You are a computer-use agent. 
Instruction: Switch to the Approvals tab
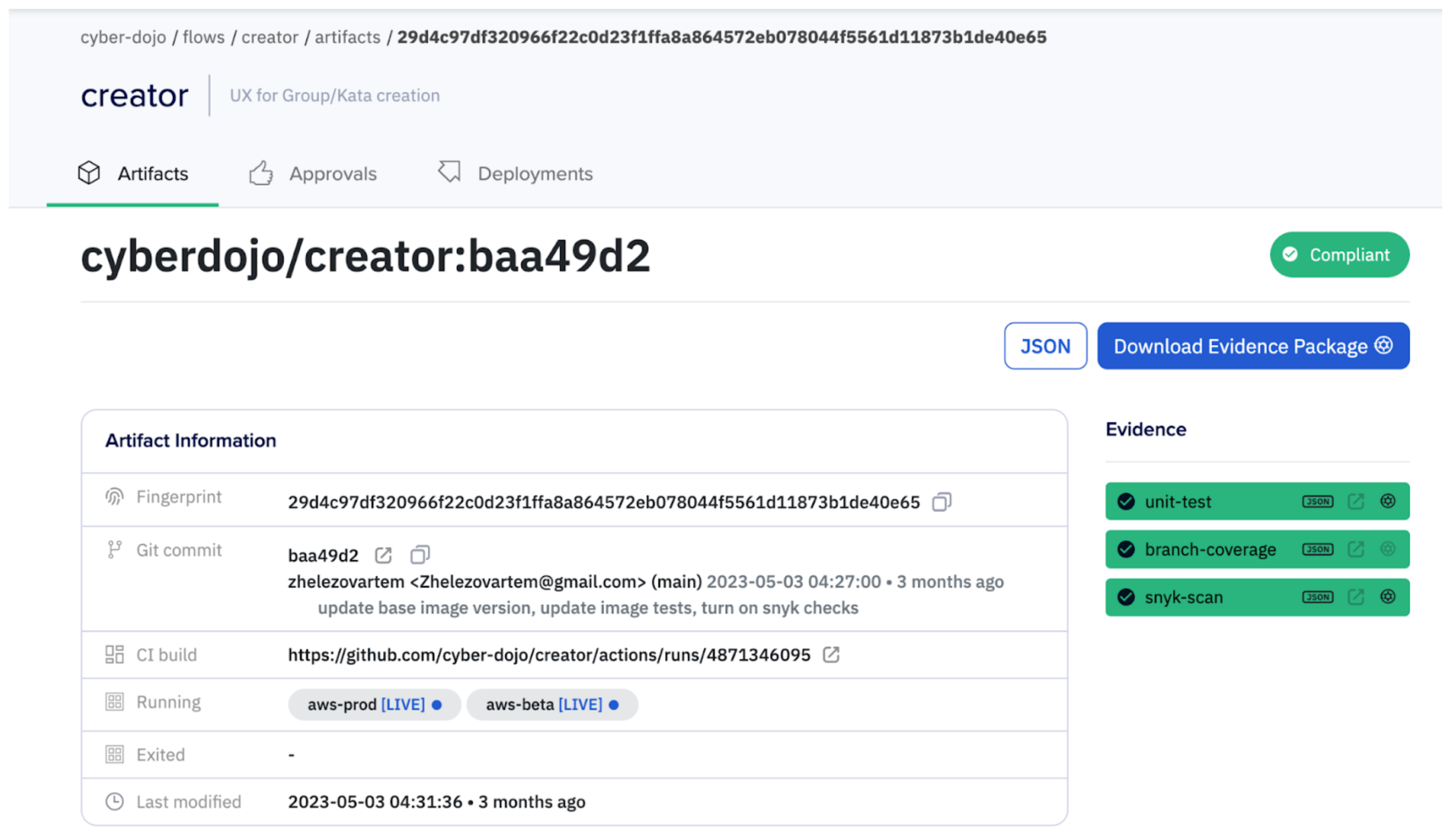pos(313,174)
